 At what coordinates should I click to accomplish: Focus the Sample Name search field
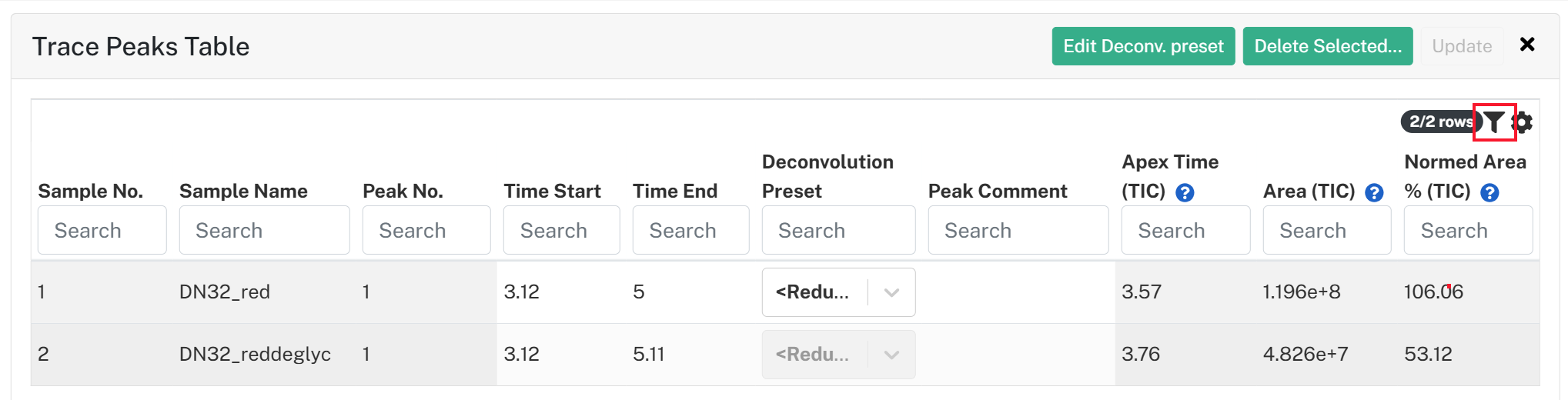[x=264, y=230]
